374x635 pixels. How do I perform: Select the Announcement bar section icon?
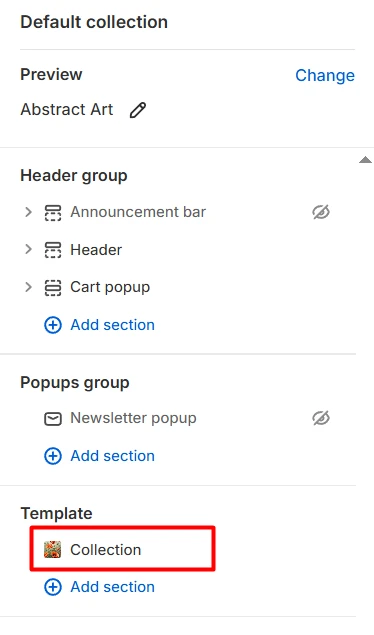(53, 212)
